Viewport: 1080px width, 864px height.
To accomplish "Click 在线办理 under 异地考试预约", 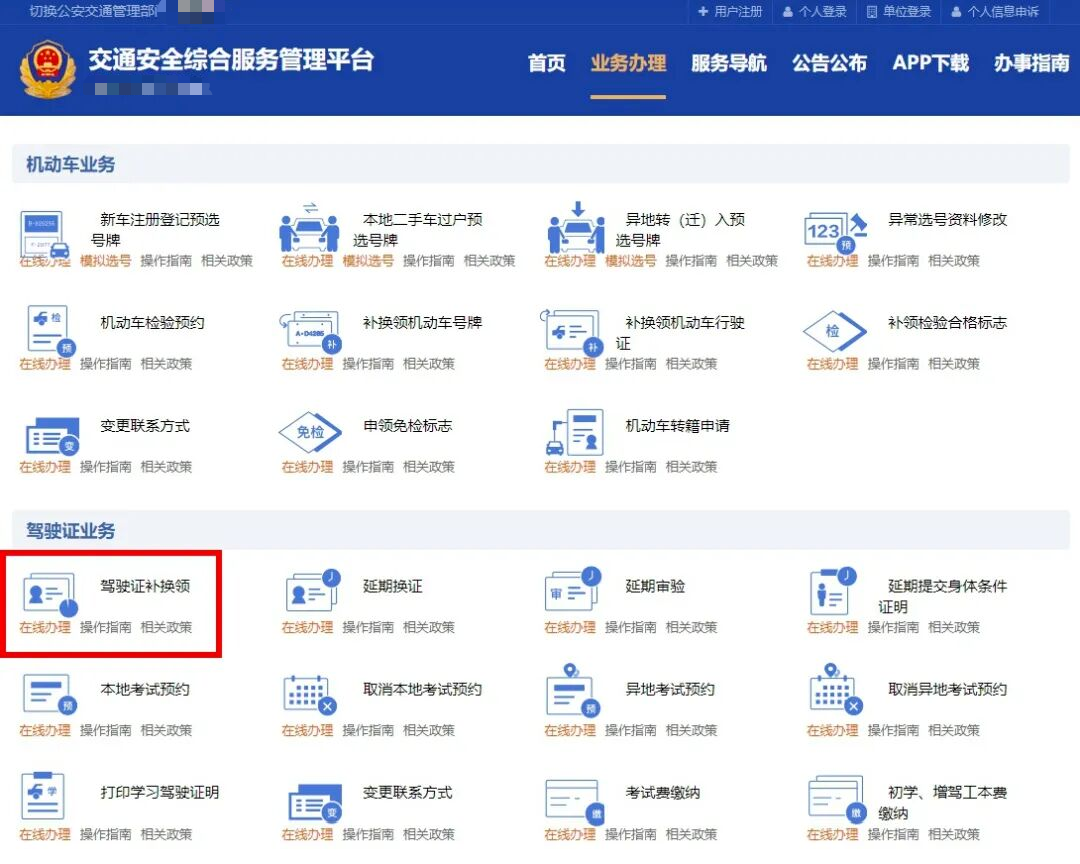I will pyautogui.click(x=570, y=730).
